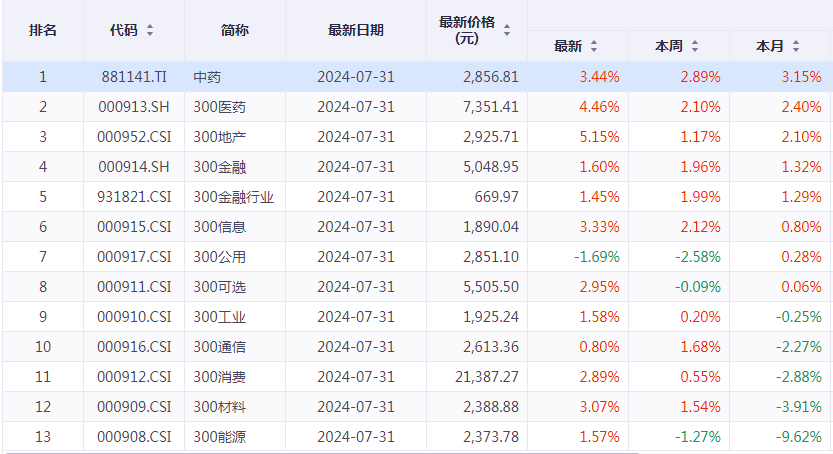Click code 000908.CSI in the last row

(x=134, y=437)
